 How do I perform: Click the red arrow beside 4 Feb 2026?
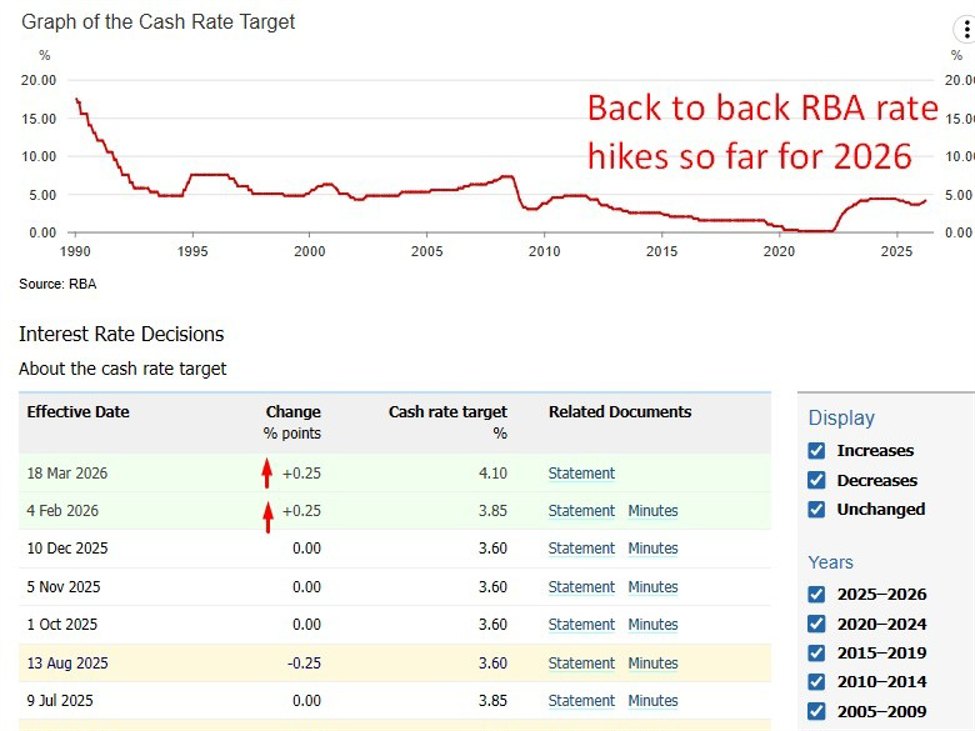267,516
